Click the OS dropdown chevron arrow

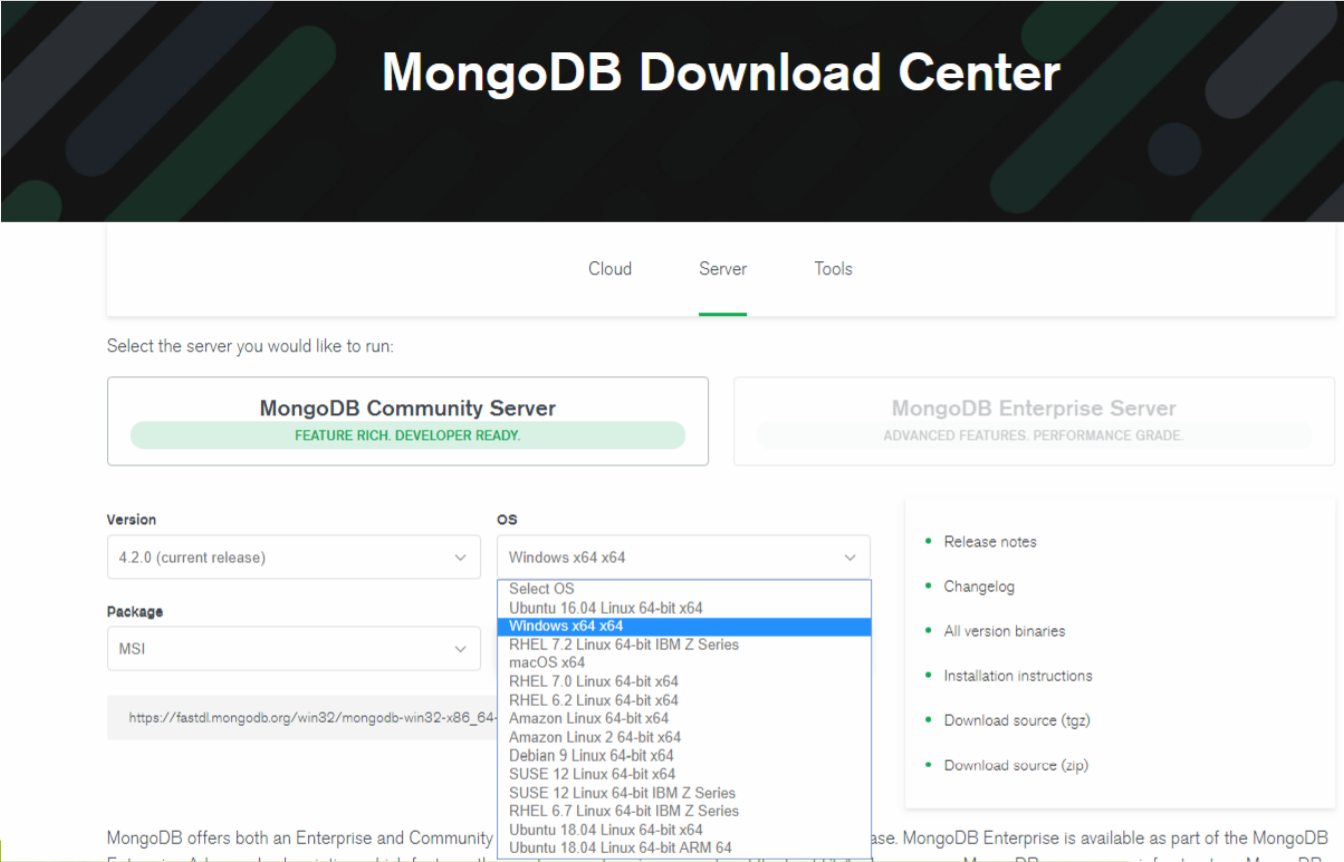[x=850, y=558]
